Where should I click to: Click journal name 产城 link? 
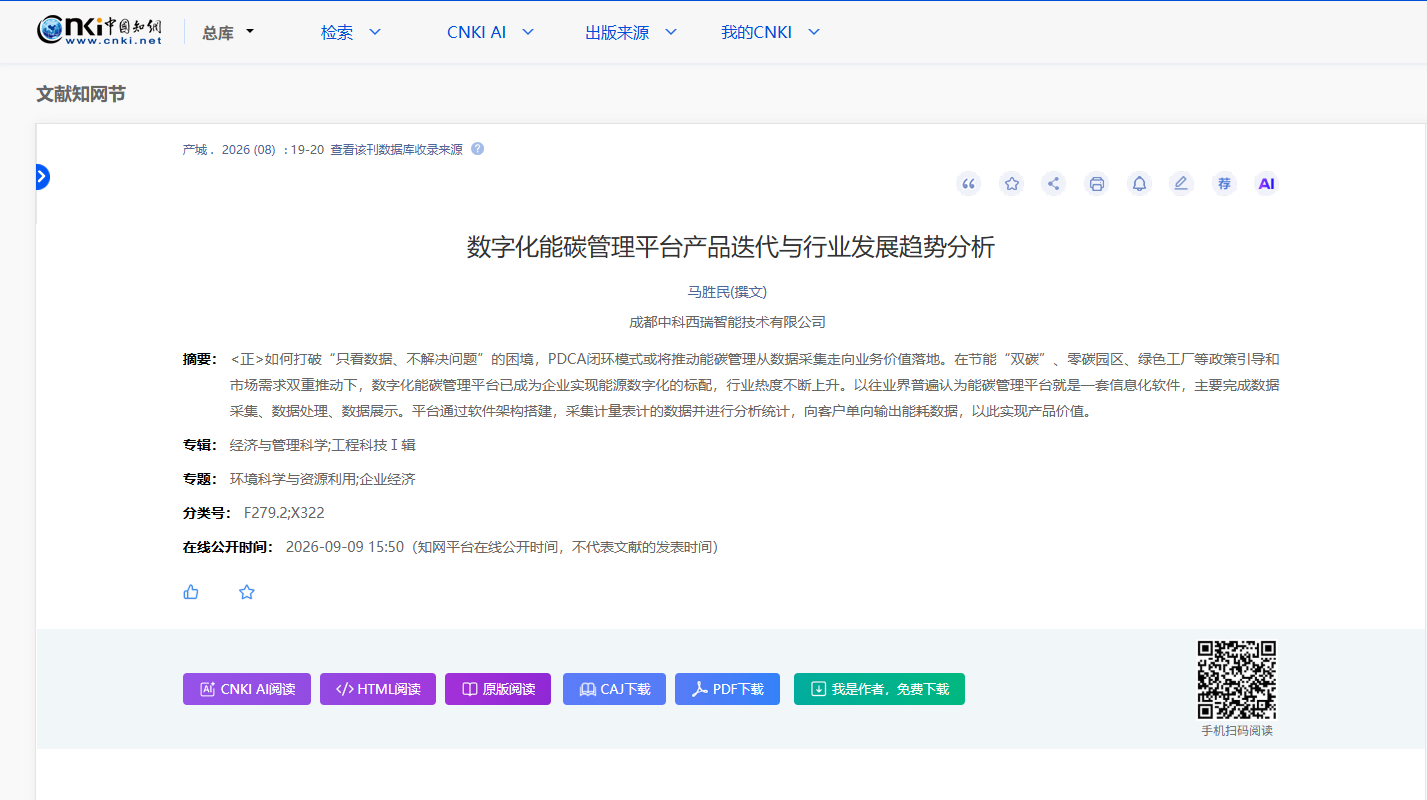194,150
